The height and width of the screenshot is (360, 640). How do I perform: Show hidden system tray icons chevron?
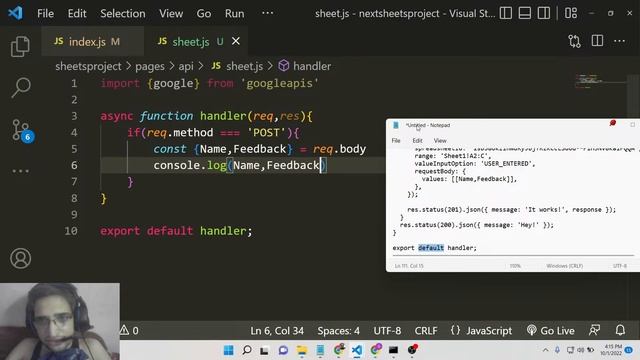(x=545, y=350)
